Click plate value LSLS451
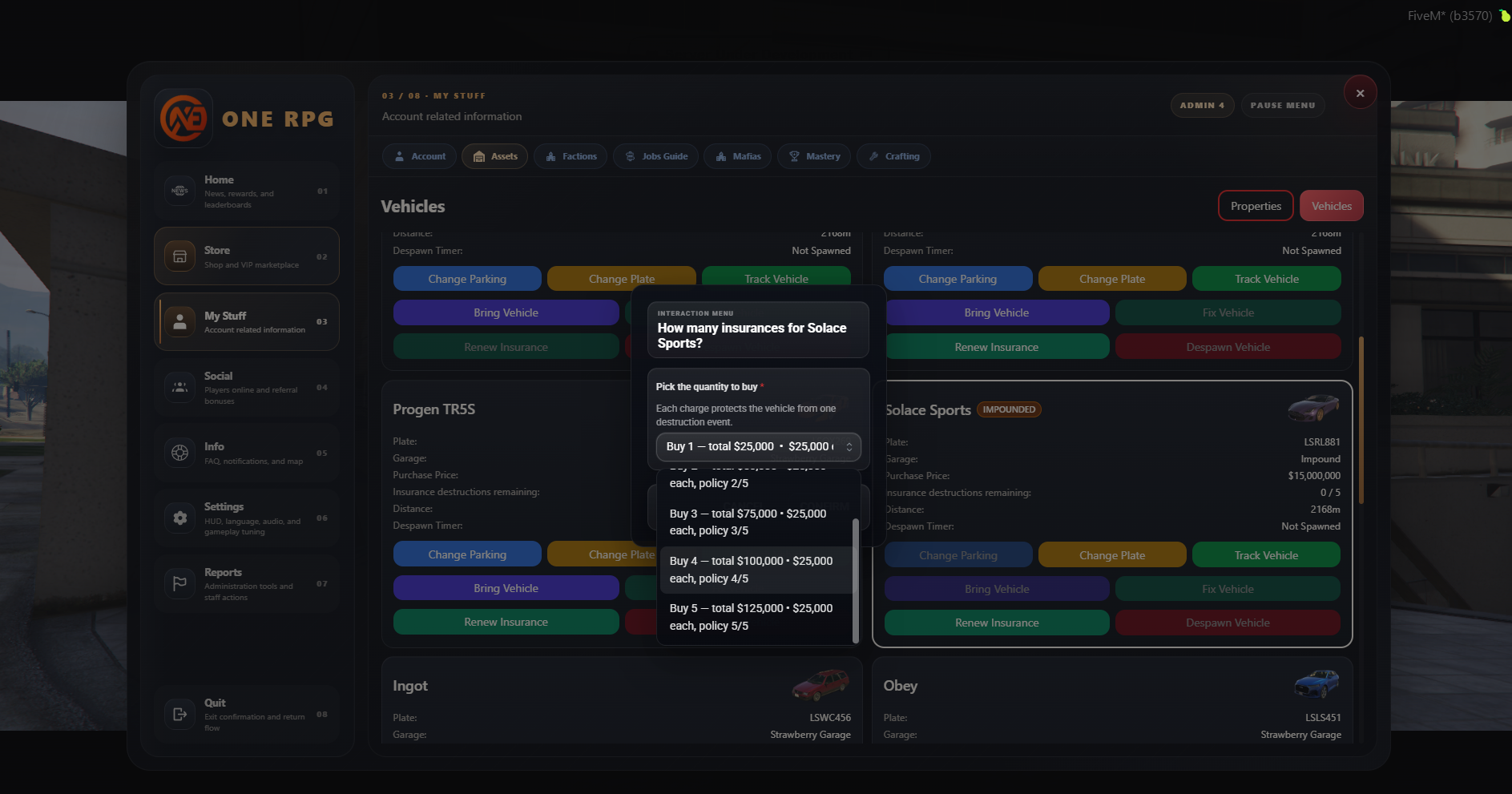The image size is (1512, 794). pyautogui.click(x=1322, y=718)
